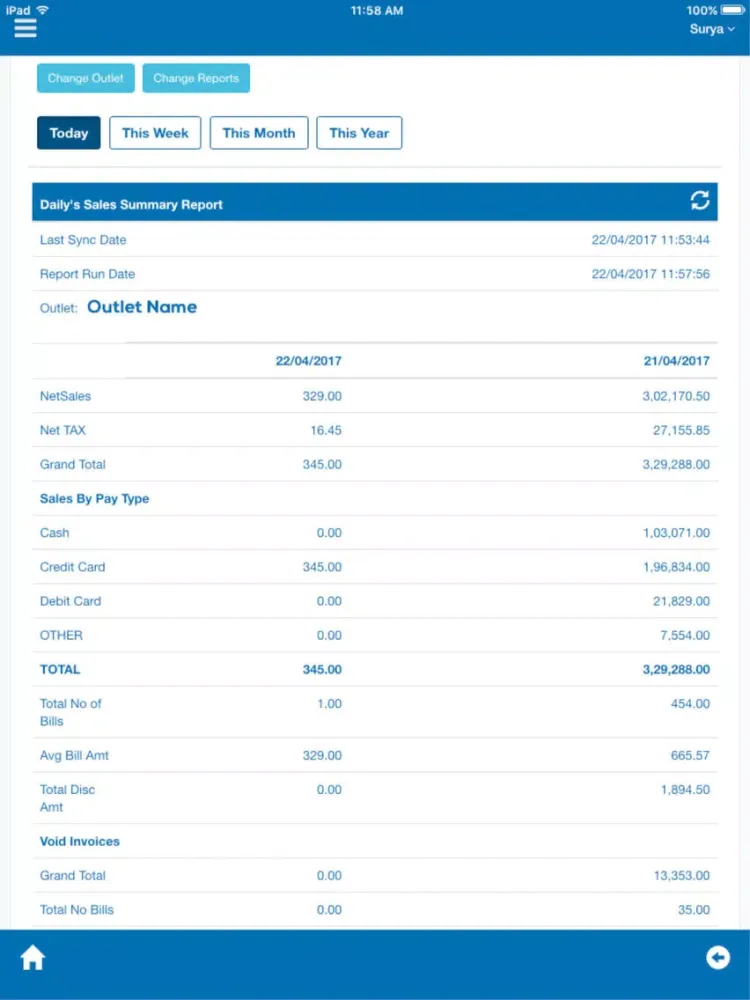
Task: Open the Surya user dropdown
Action: (712, 29)
